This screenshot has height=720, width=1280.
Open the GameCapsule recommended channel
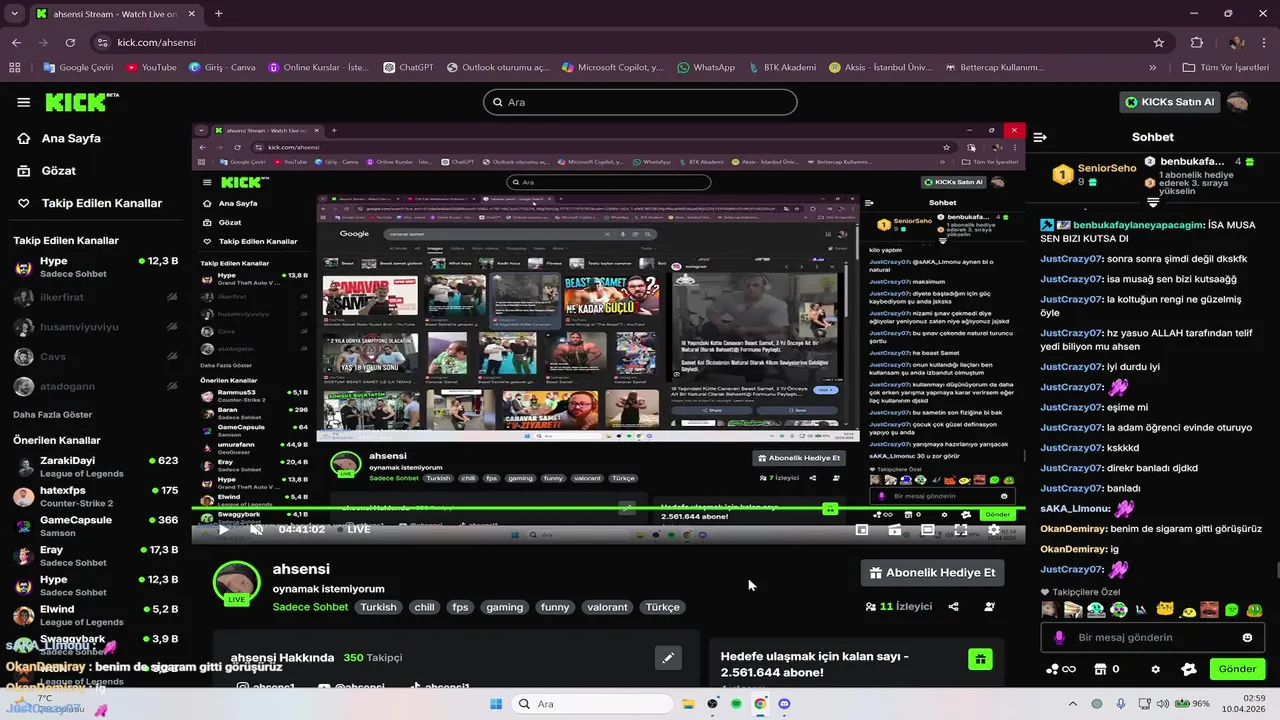coord(96,526)
